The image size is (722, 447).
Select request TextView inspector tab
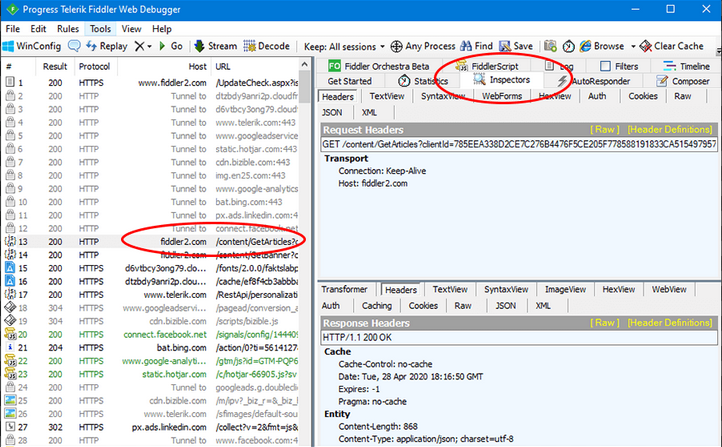[387, 96]
